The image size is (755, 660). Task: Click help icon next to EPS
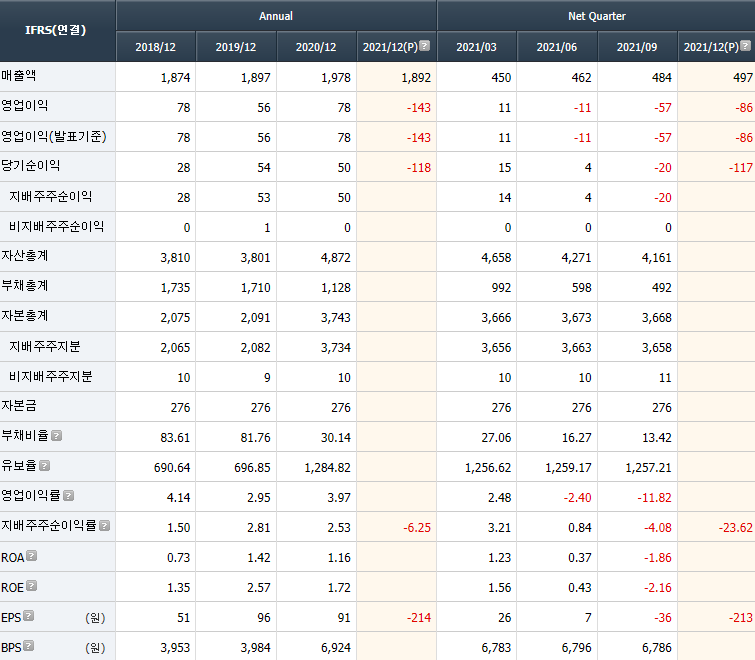[28, 615]
